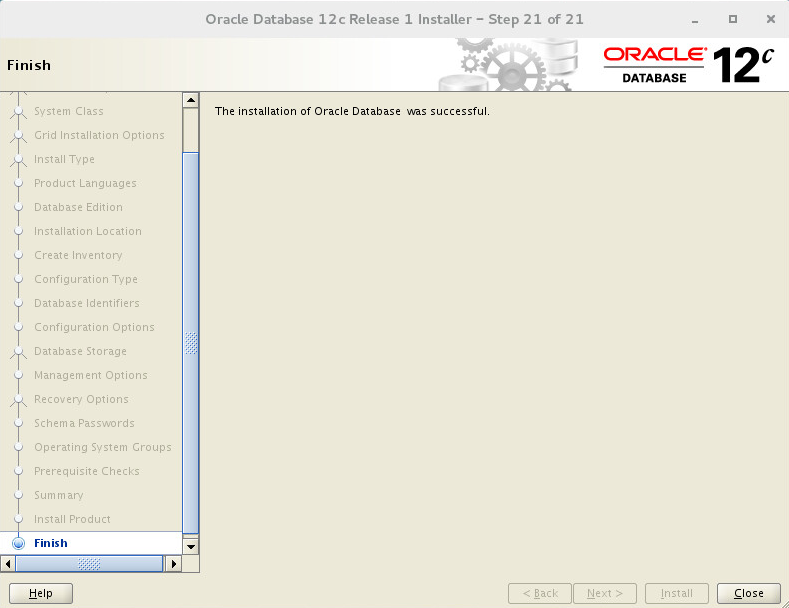Select Schema Passwords step
Screen dimensions: 789x608
pos(84,423)
